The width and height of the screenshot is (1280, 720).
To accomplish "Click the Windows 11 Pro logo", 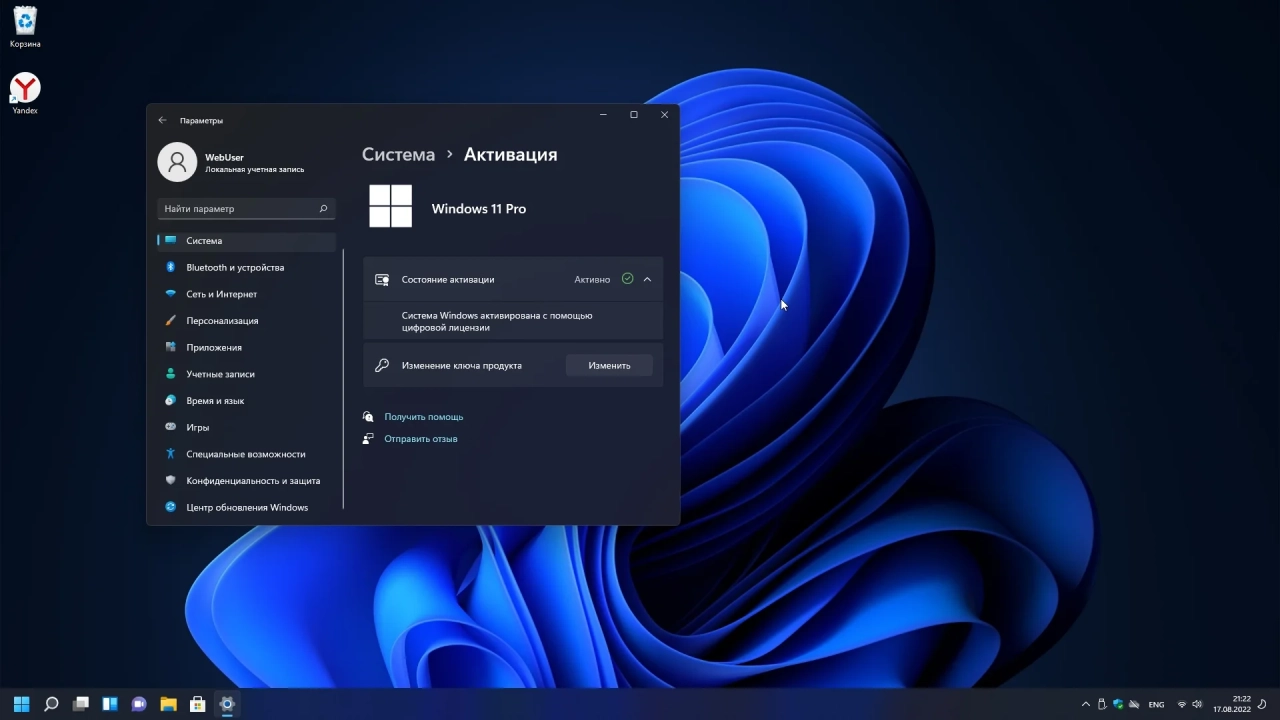I will (390, 206).
